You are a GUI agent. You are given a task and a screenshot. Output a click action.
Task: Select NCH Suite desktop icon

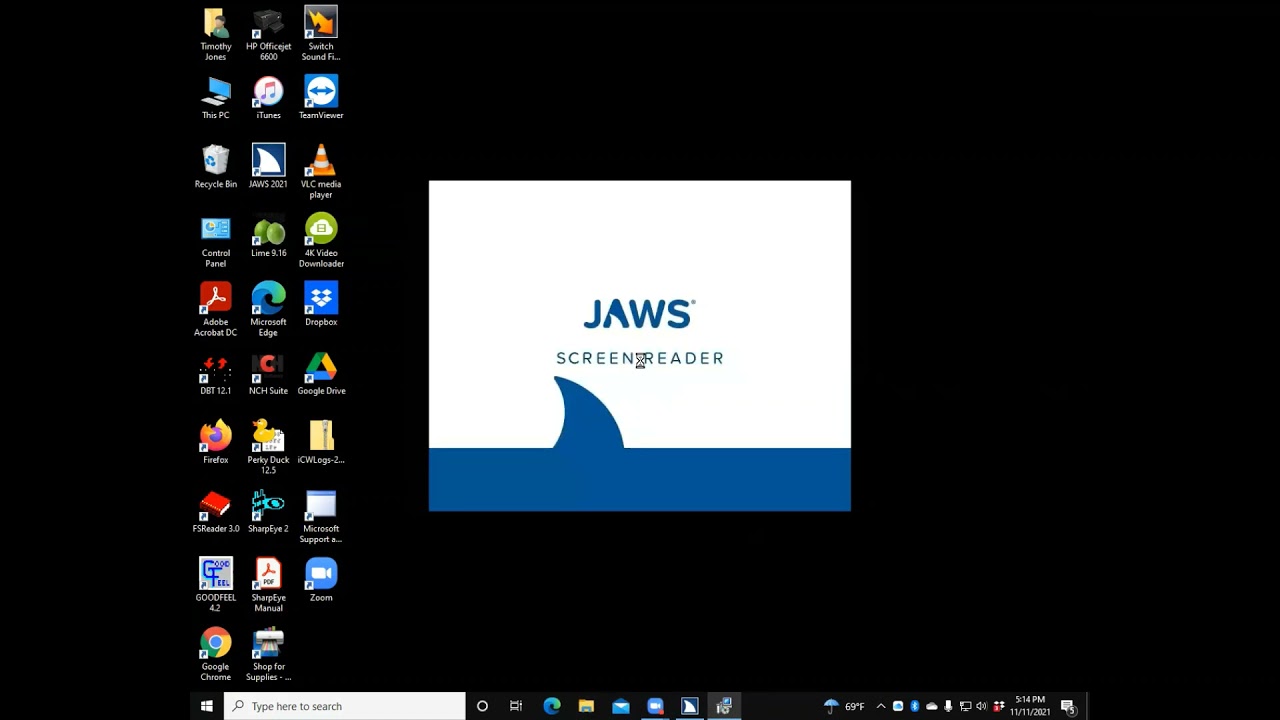268,374
